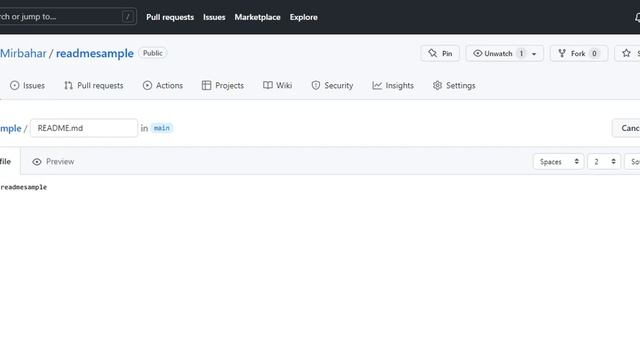Open the indent size dropdown showing 2
This screenshot has width=640, height=360.
[x=604, y=162]
